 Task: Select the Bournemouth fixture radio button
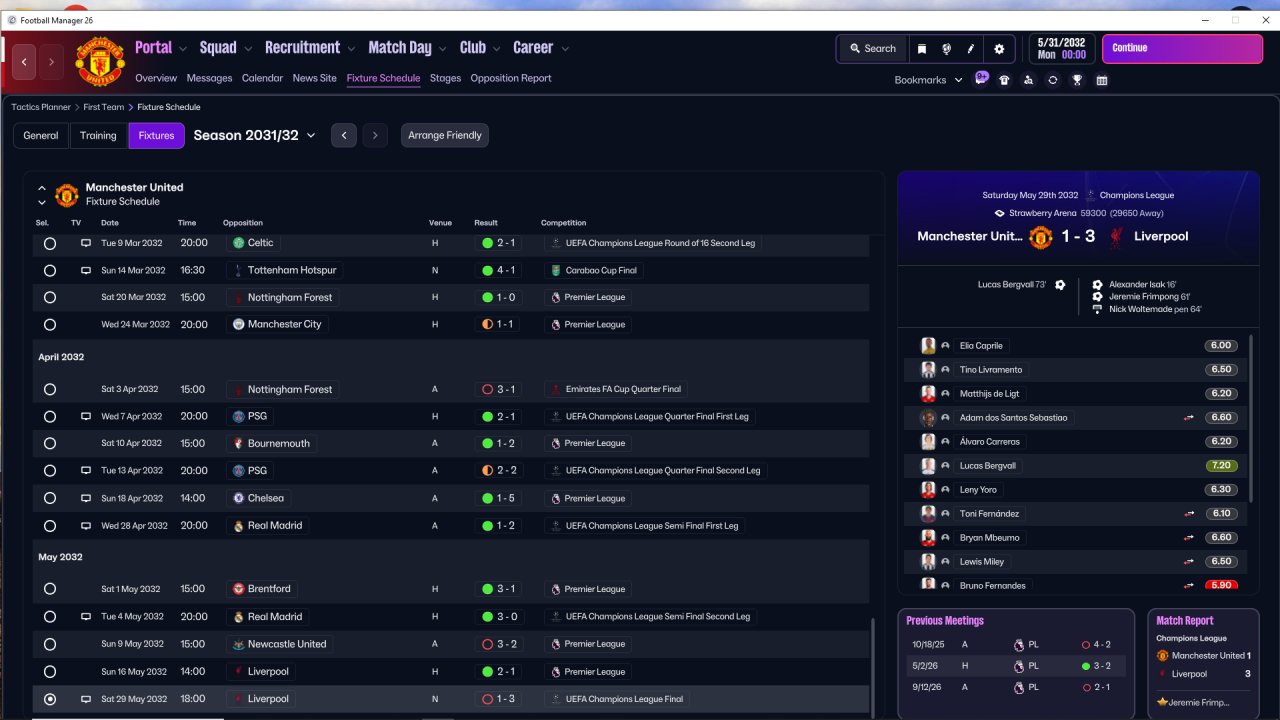(50, 443)
